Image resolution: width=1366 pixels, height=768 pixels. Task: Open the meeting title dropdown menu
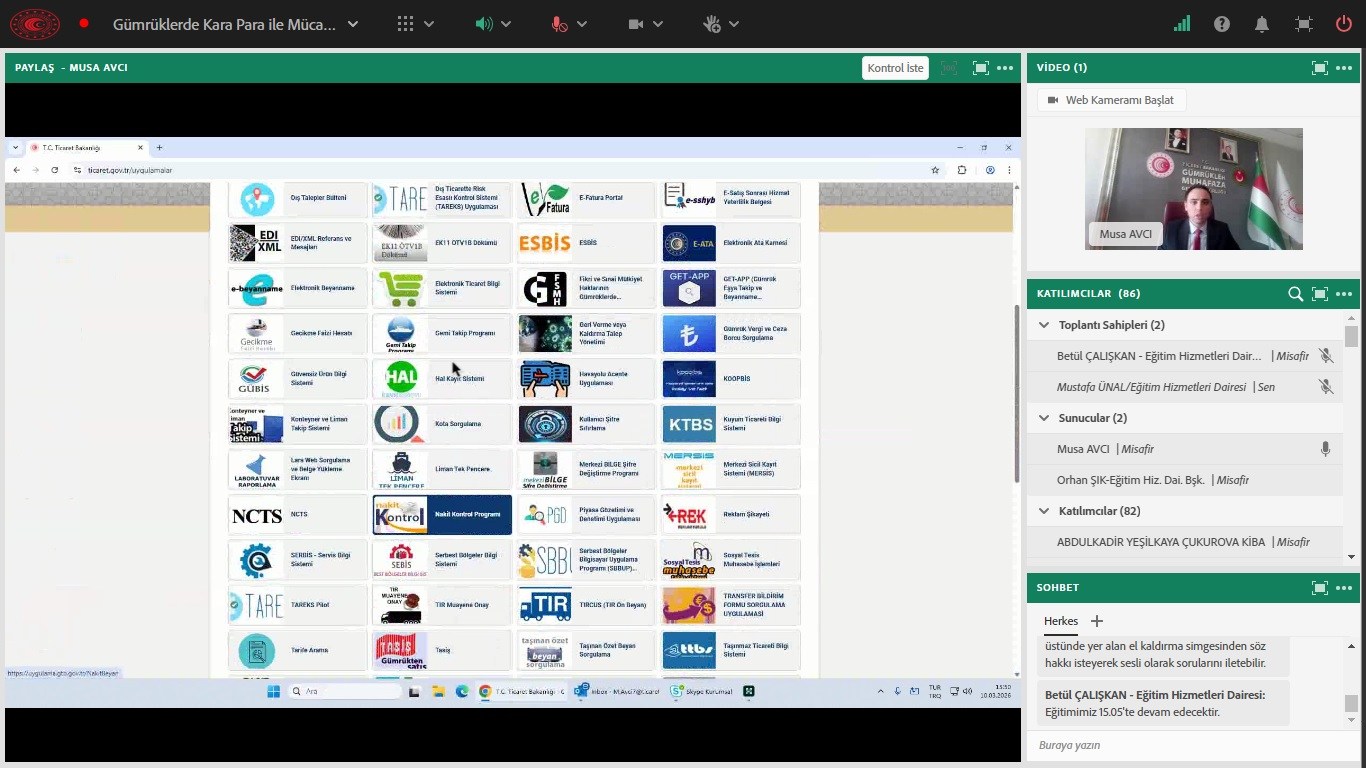(353, 24)
